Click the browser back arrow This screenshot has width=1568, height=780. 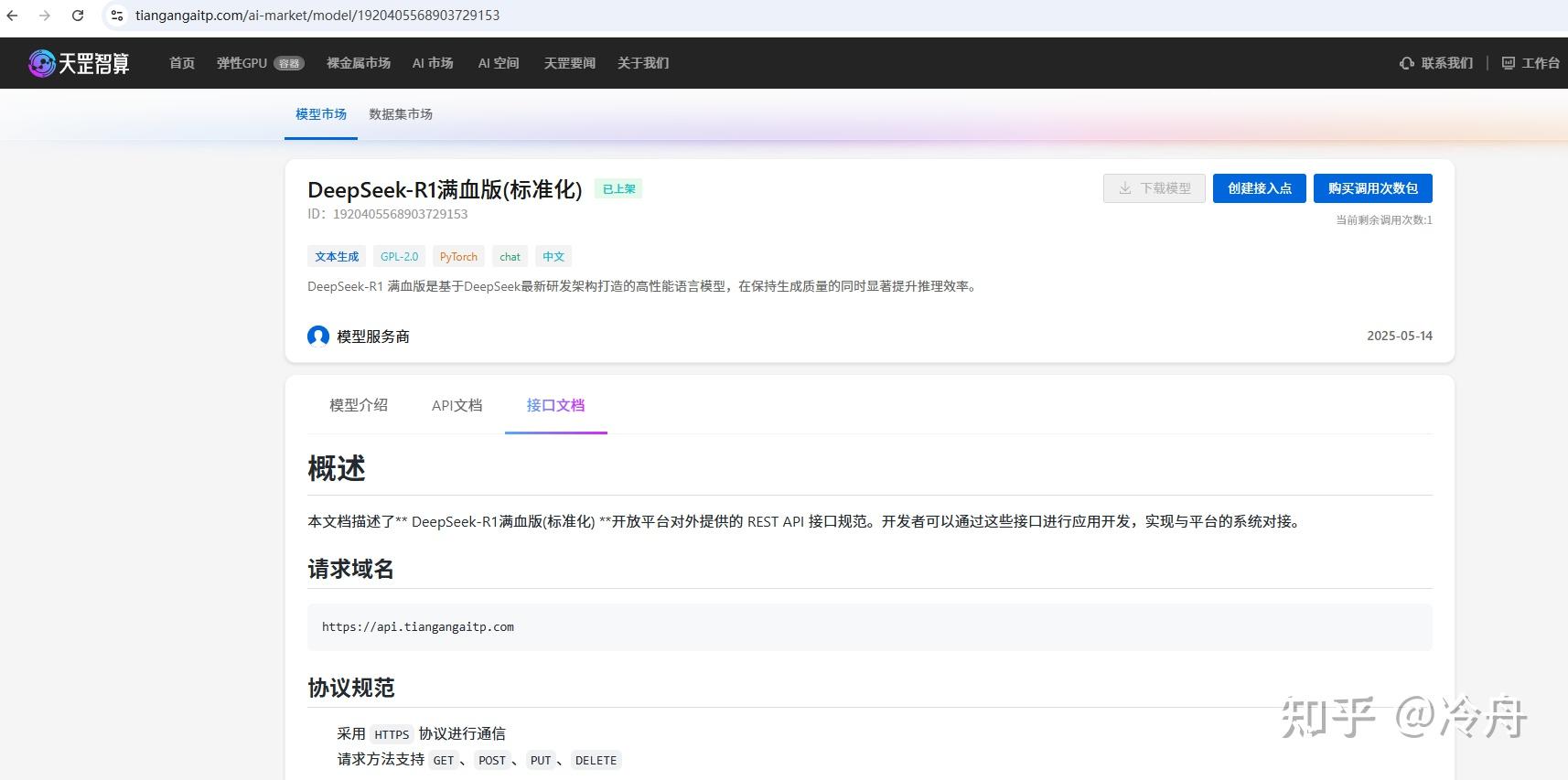point(13,16)
